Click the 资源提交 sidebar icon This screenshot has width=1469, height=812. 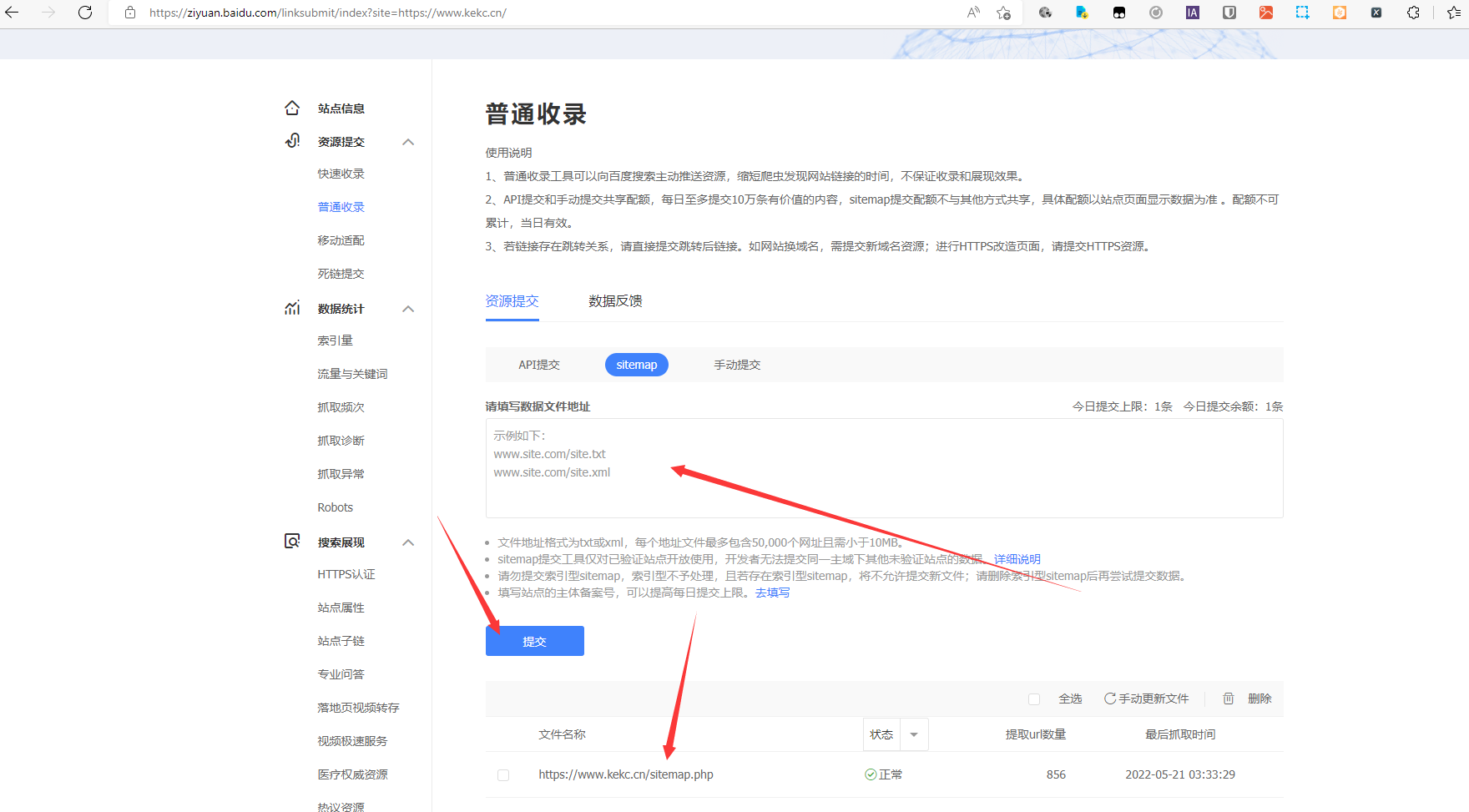292,141
